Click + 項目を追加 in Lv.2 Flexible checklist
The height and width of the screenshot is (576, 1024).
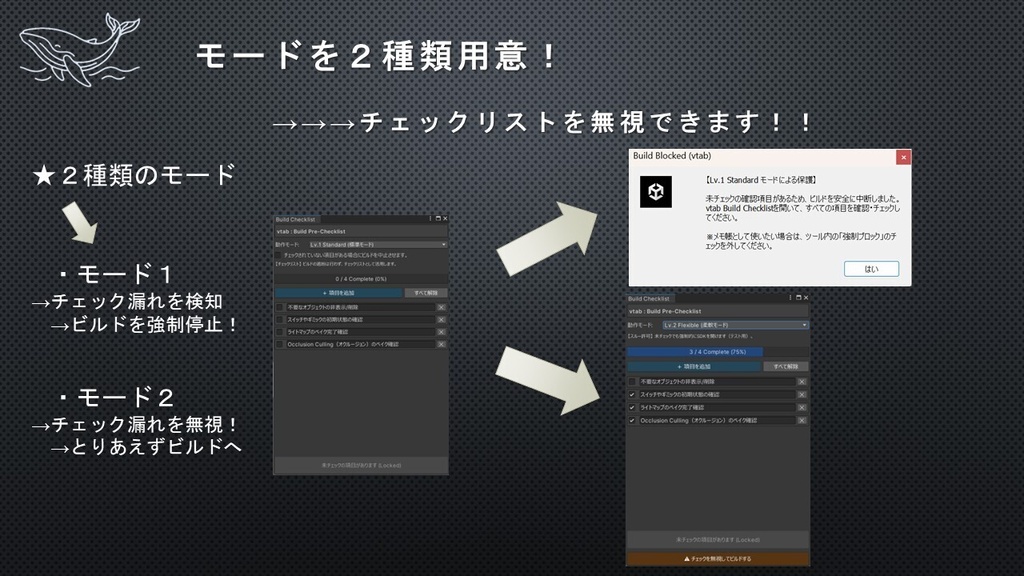pyautogui.click(x=694, y=366)
